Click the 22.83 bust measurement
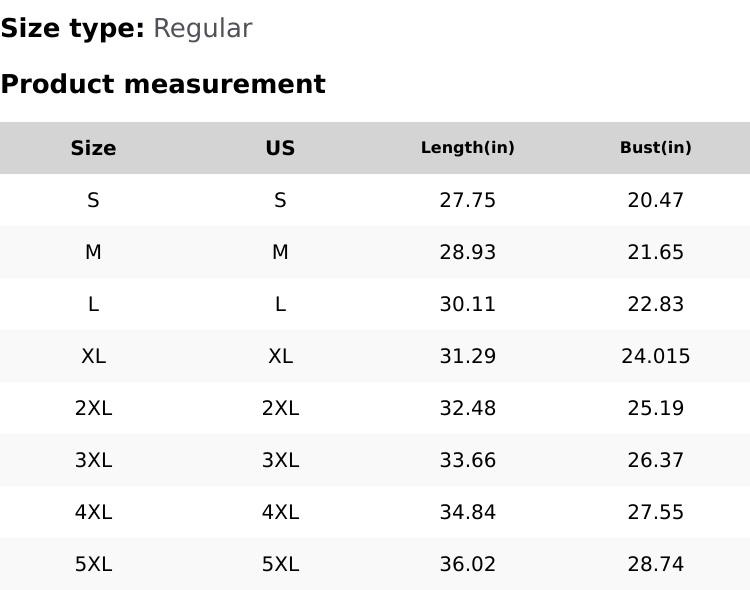The image size is (750, 590). (655, 304)
